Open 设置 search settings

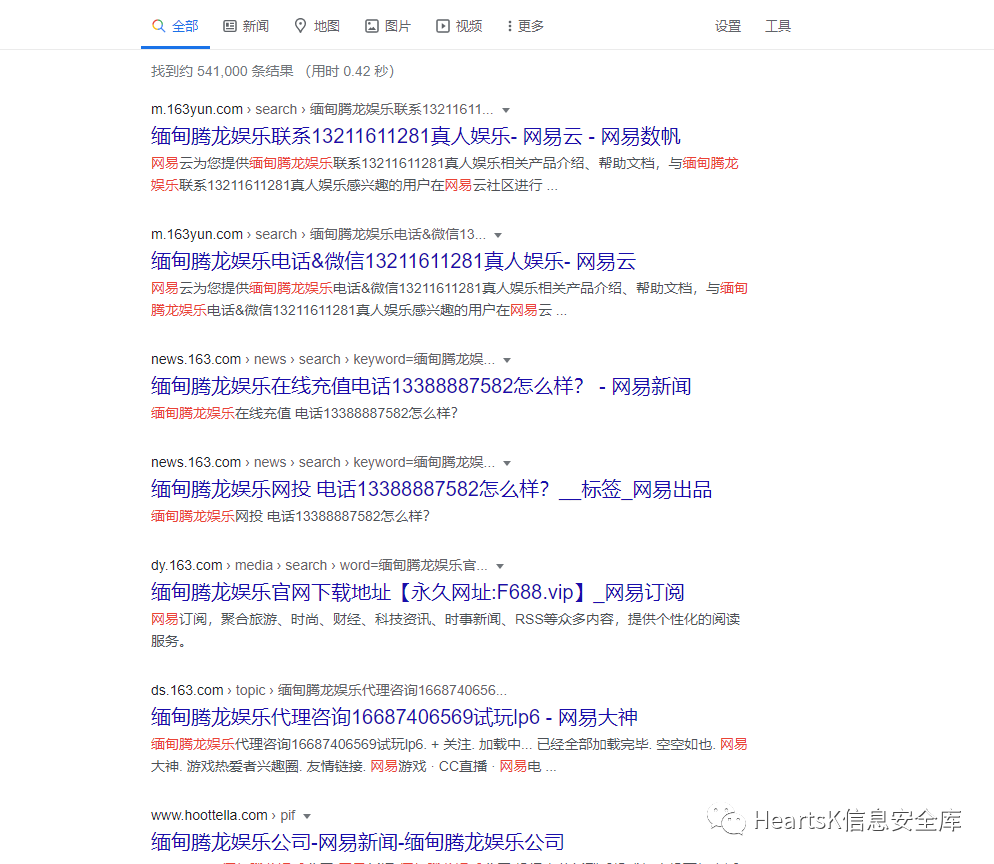click(x=728, y=26)
